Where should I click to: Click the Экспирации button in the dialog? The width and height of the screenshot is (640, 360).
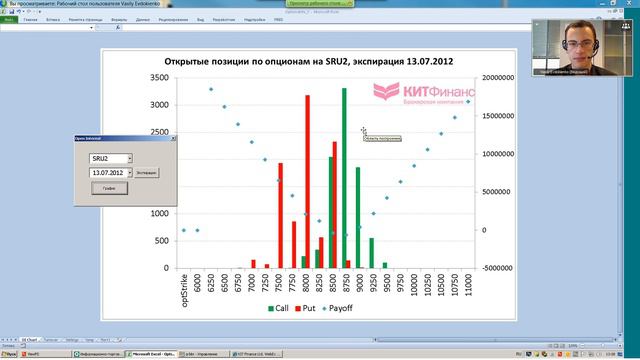coord(146,173)
